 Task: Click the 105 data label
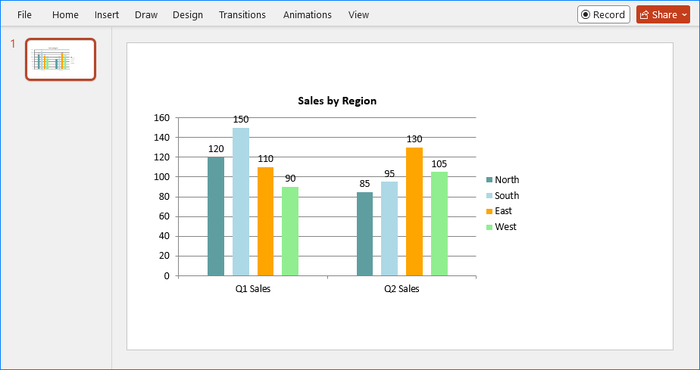(439, 164)
